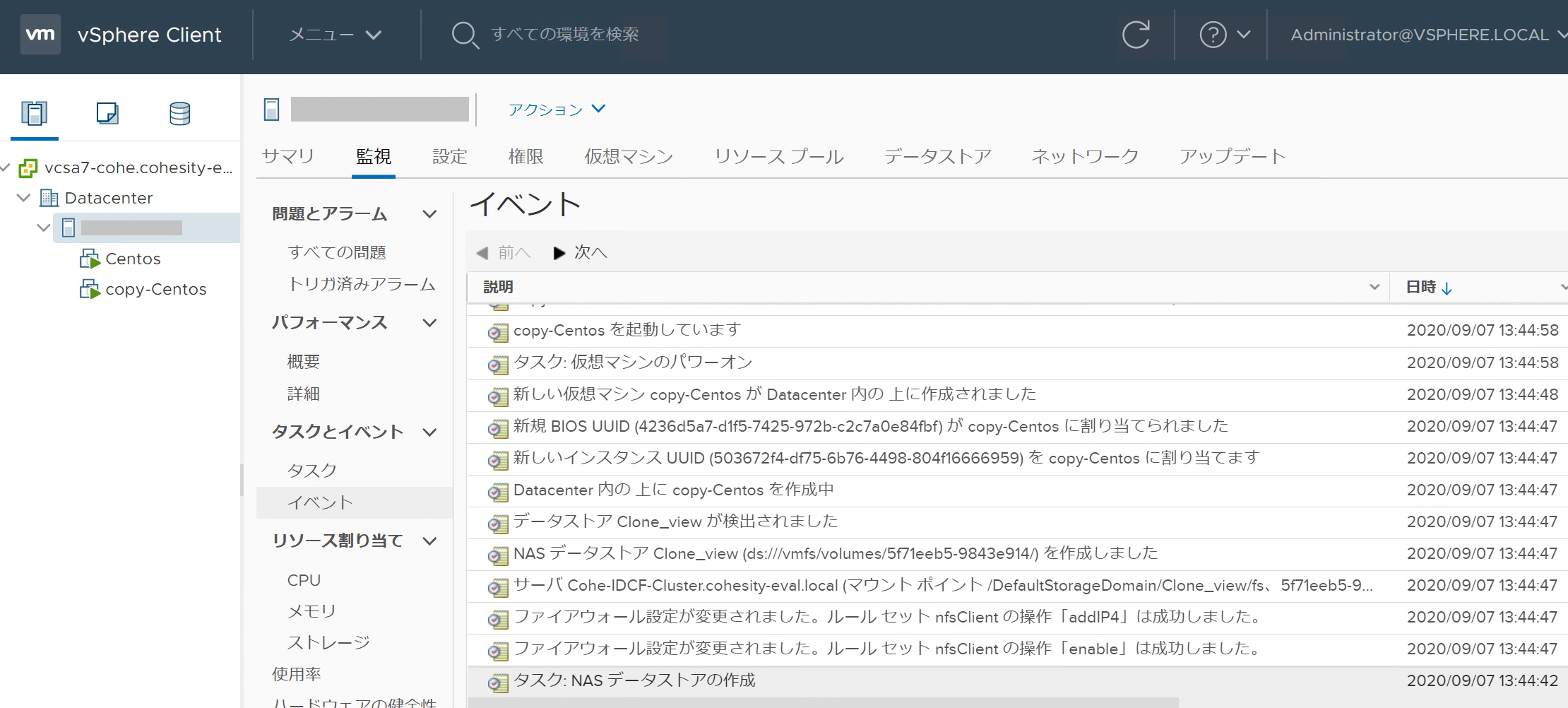Click event icon for タスク: 仮想マシンのパワーオン
The height and width of the screenshot is (708, 1568).
498,365
